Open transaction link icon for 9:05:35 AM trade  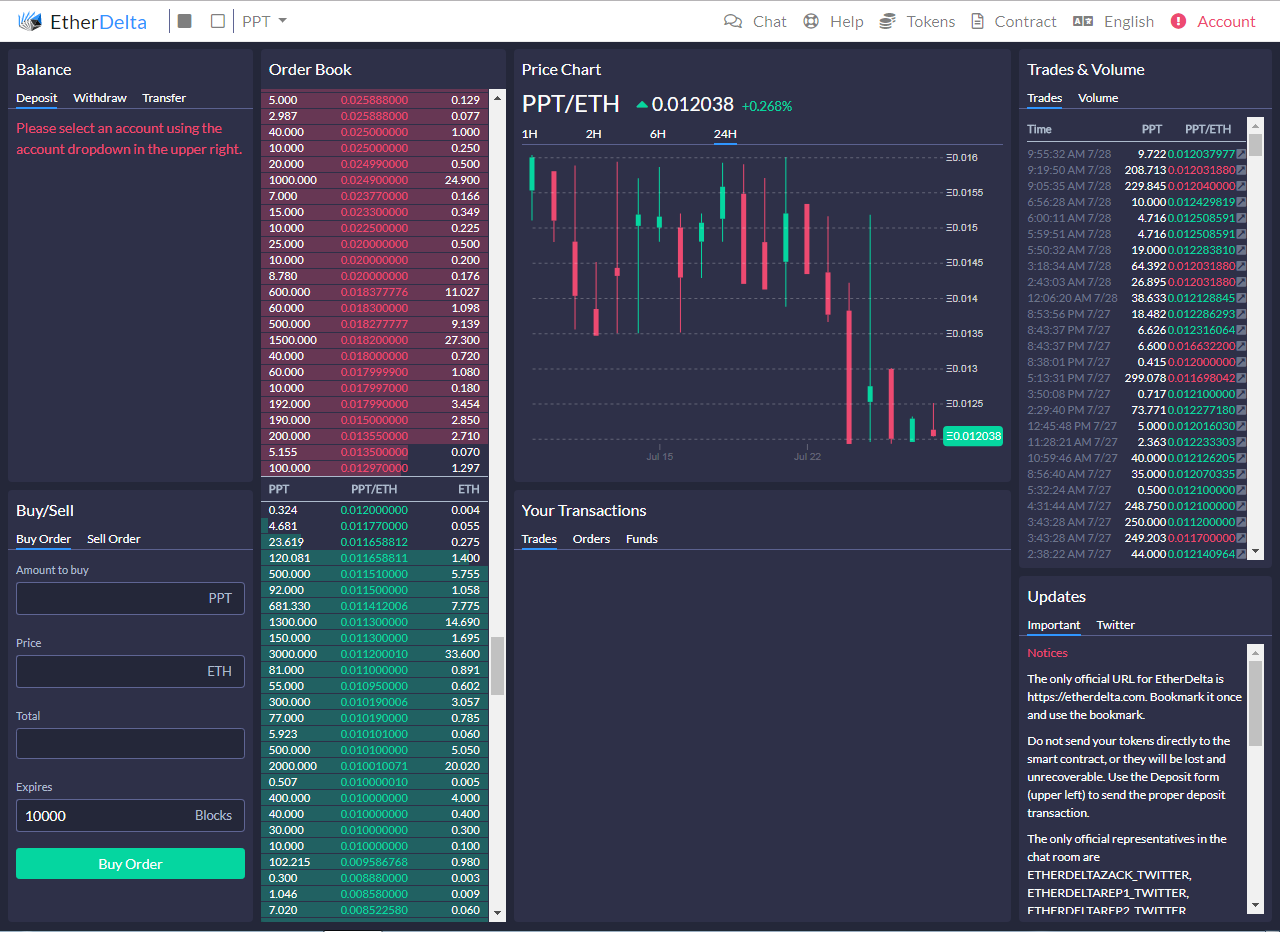[1242, 186]
